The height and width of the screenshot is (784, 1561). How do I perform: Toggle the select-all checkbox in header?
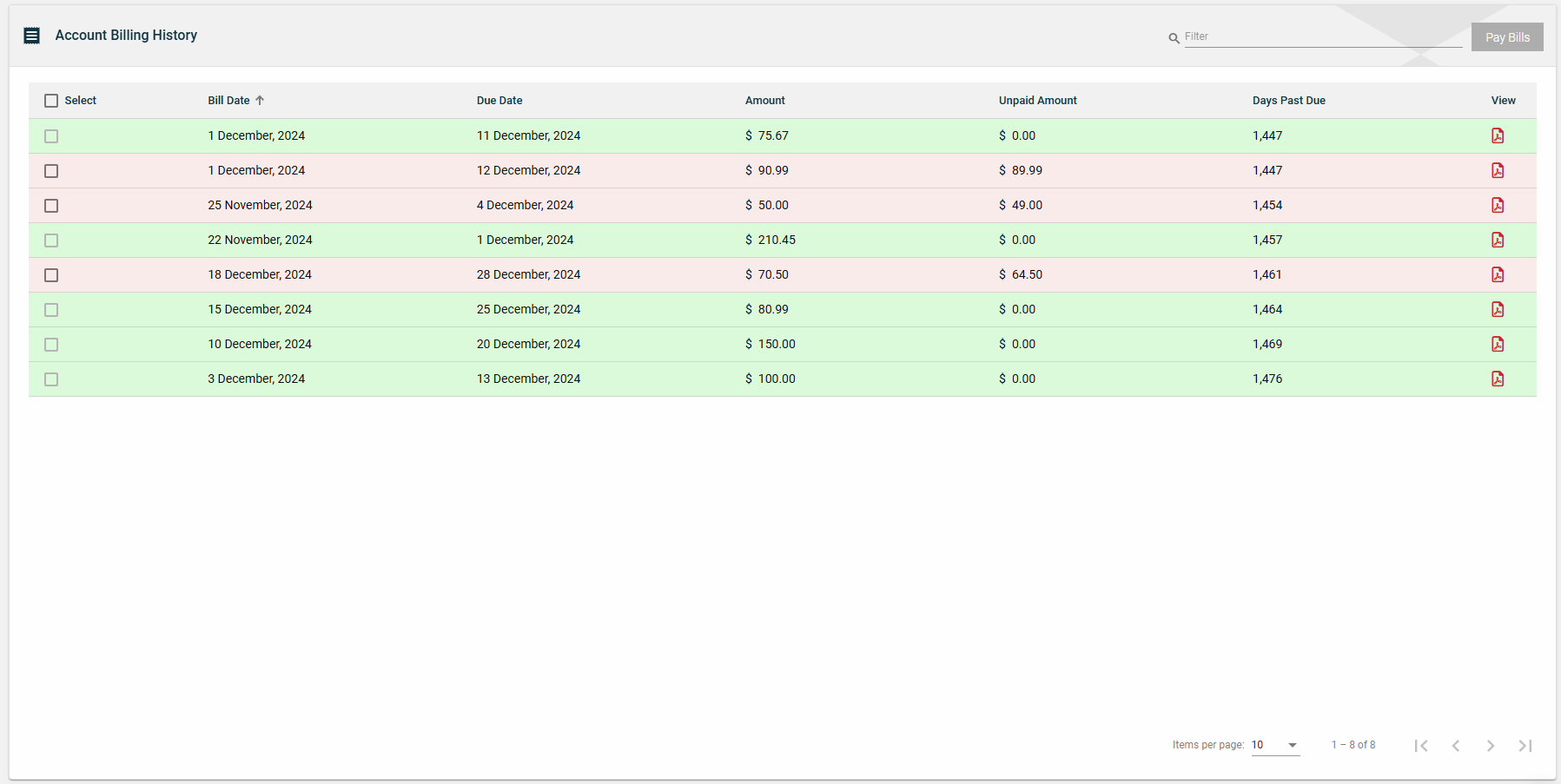[x=51, y=101]
